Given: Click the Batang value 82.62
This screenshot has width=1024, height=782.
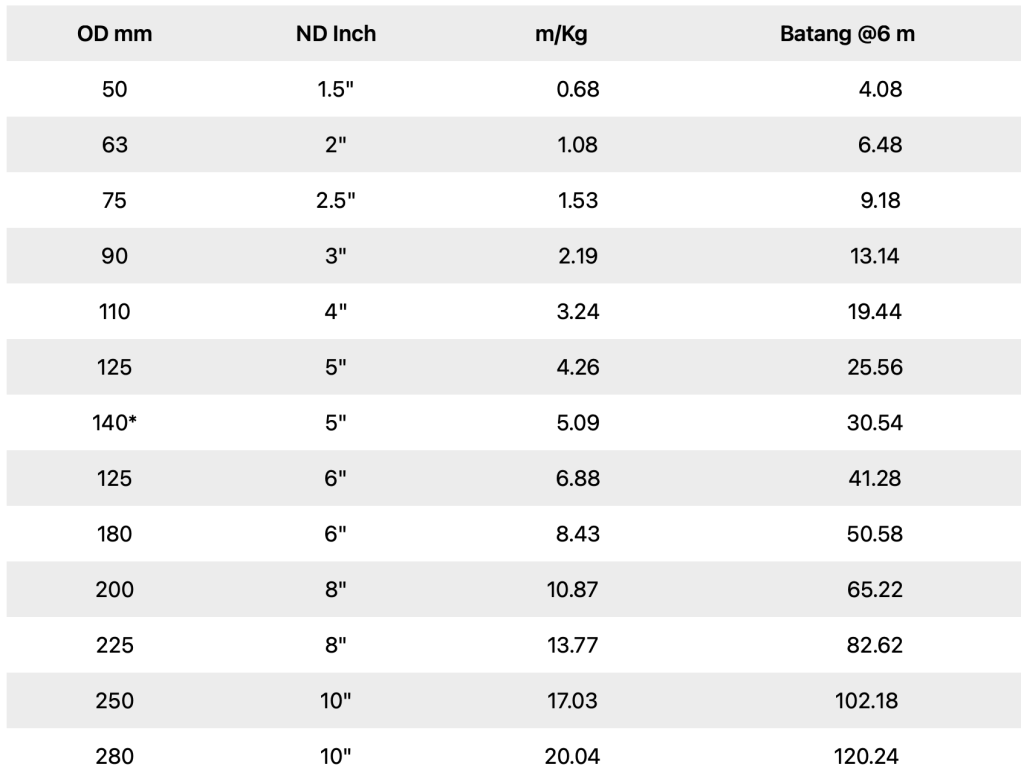Looking at the screenshot, I should point(875,645).
